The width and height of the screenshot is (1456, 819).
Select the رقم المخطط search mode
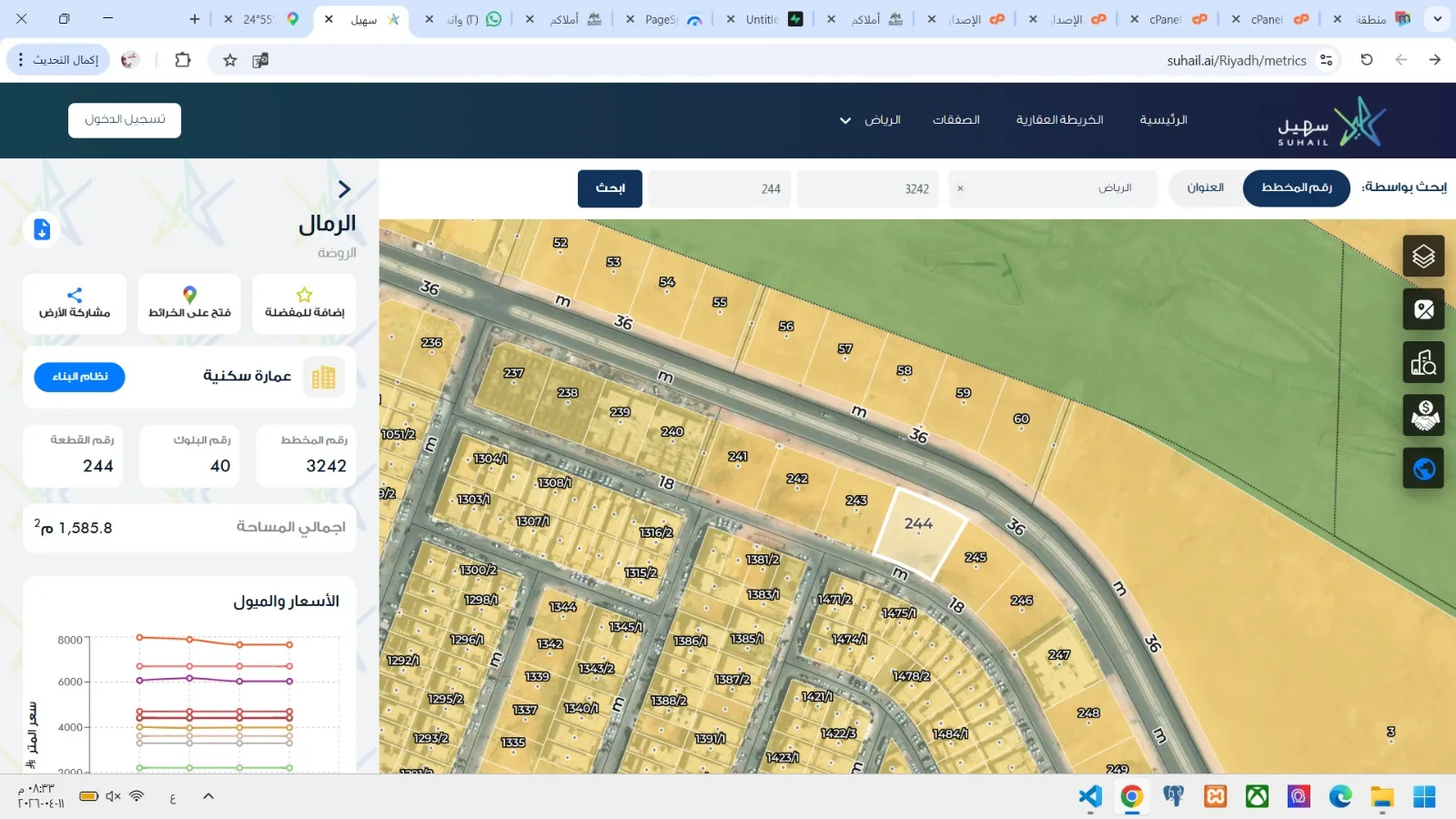point(1296,188)
